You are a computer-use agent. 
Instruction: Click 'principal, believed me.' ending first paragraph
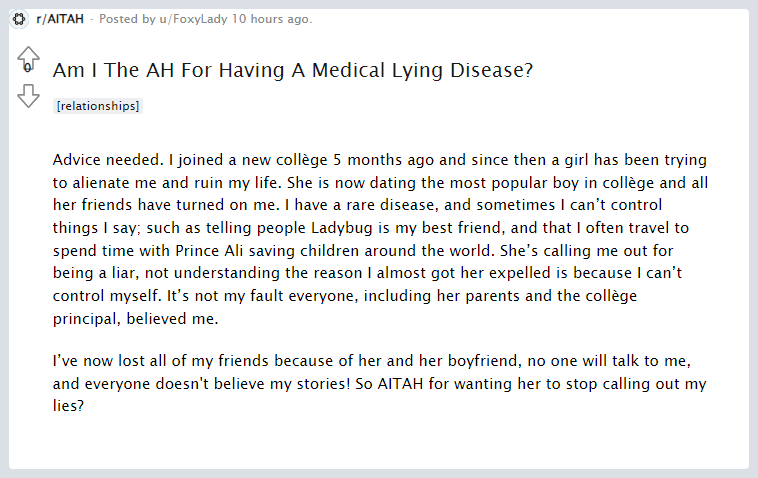point(135,319)
